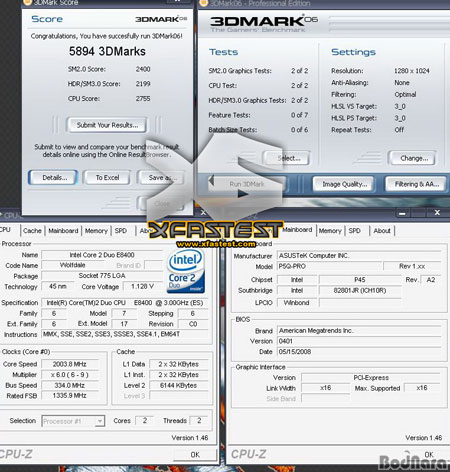
Task: Select Mainboard tab in right CPU-Z
Action: pos(297,230)
